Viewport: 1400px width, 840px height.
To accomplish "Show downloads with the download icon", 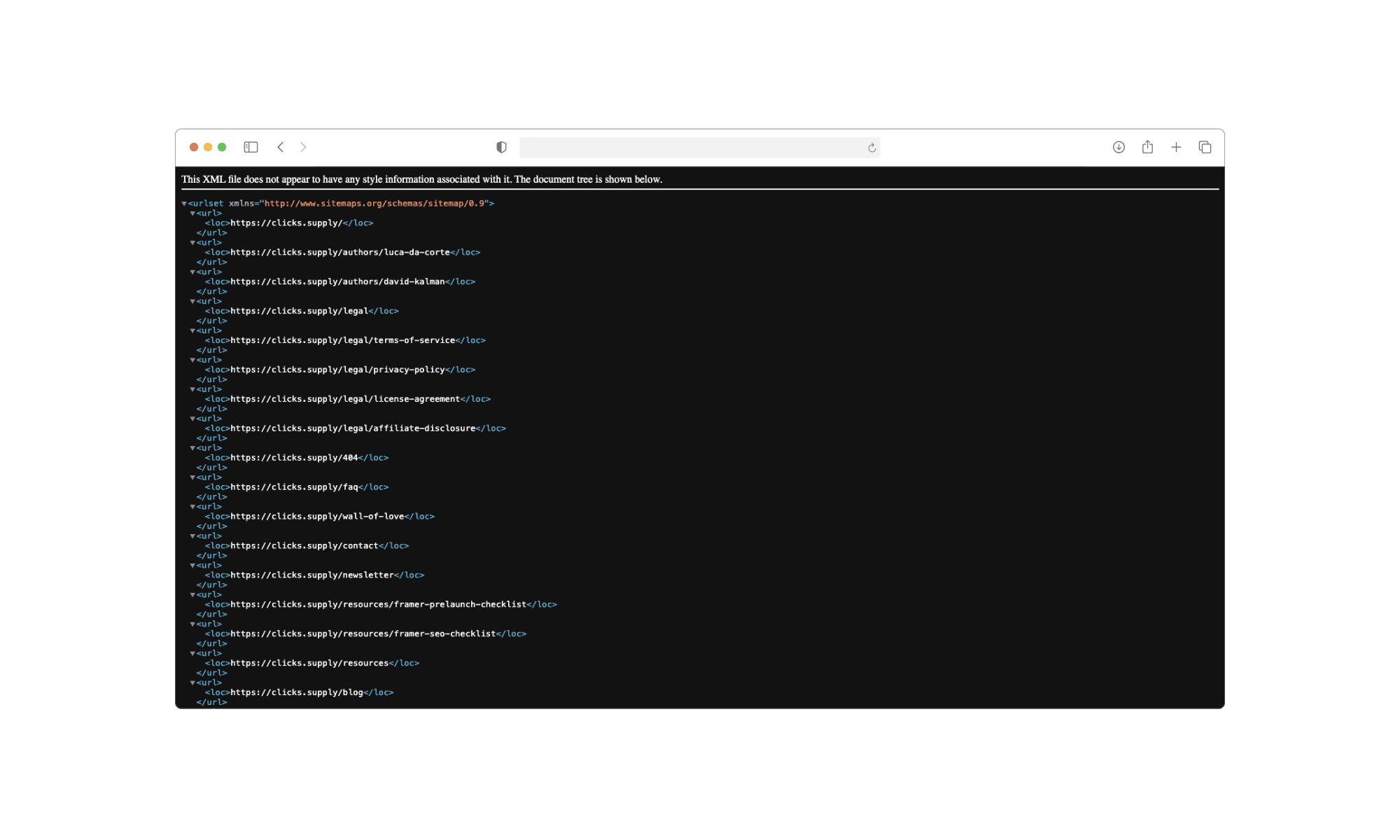I will point(1119,147).
